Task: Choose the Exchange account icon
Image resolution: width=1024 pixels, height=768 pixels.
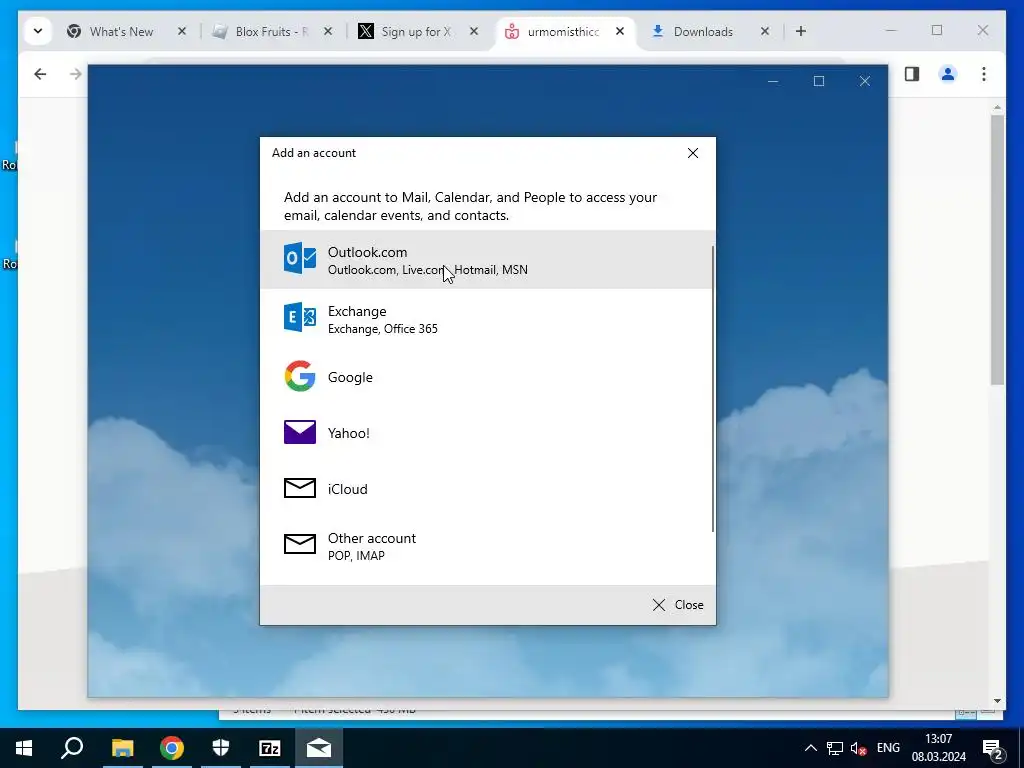Action: pyautogui.click(x=300, y=317)
